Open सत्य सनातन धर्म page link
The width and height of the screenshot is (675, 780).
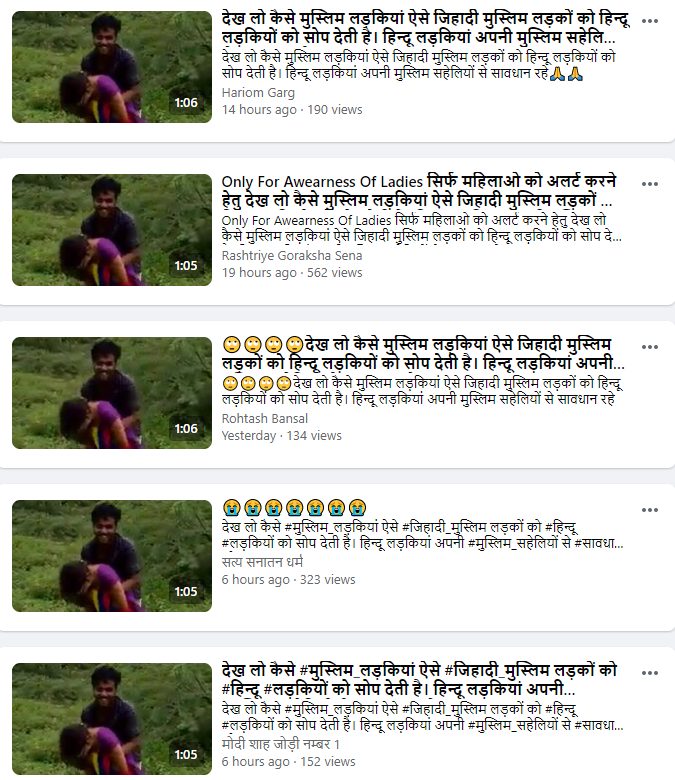(262, 562)
